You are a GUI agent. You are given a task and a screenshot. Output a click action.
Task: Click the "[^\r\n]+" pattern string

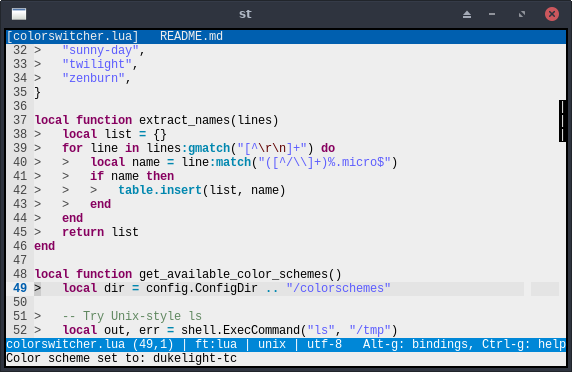coord(272,148)
